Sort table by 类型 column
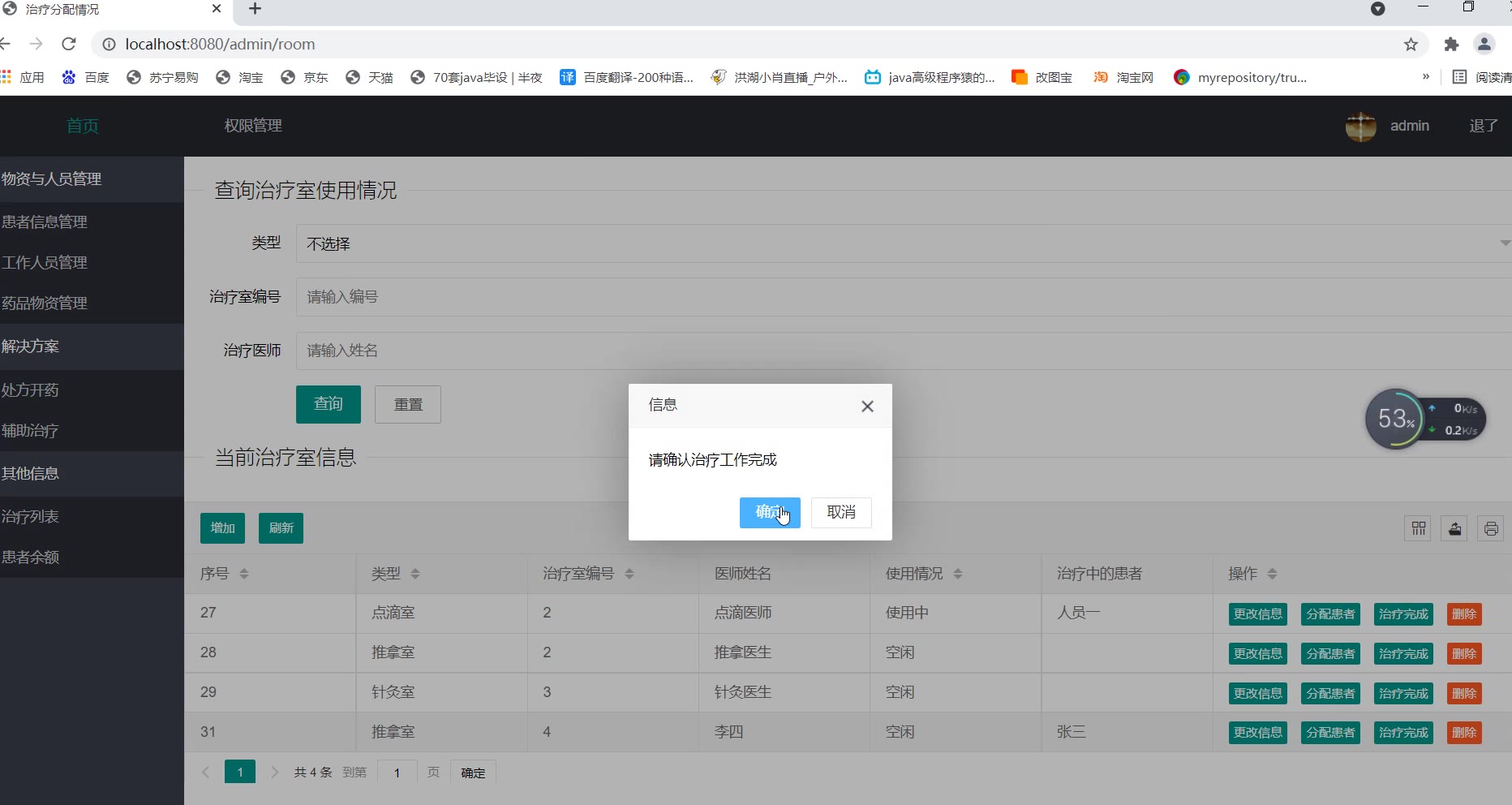Viewport: 1512px width, 805px height. tap(415, 574)
